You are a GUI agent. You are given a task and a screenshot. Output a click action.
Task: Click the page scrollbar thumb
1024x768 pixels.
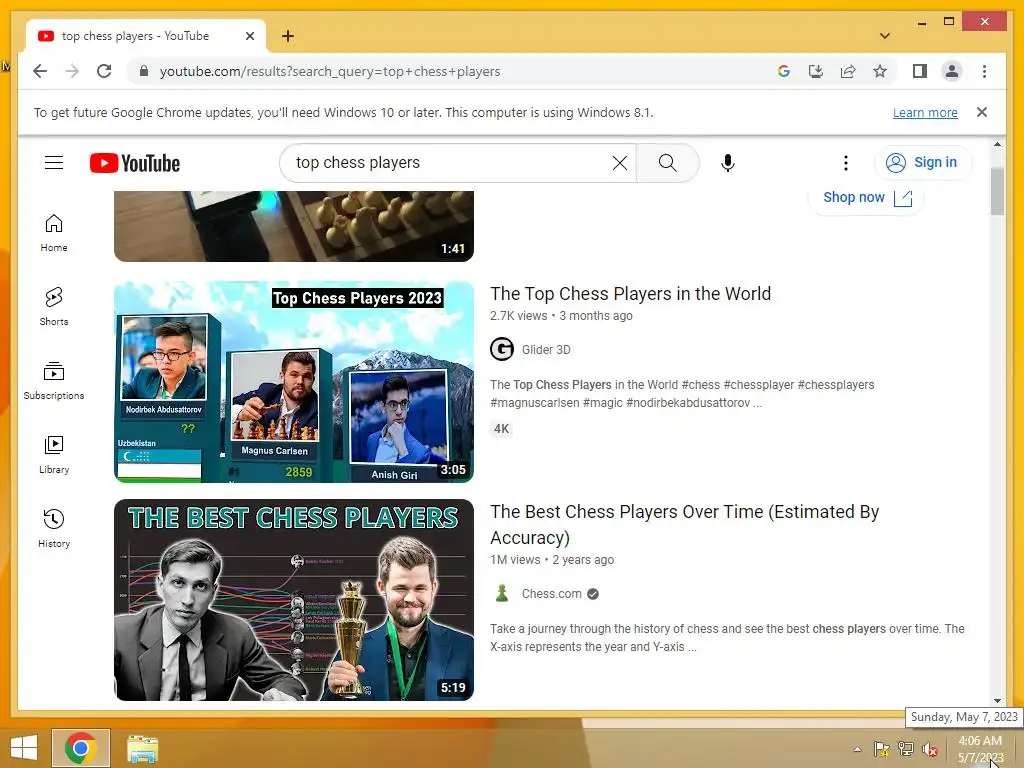coord(997,191)
